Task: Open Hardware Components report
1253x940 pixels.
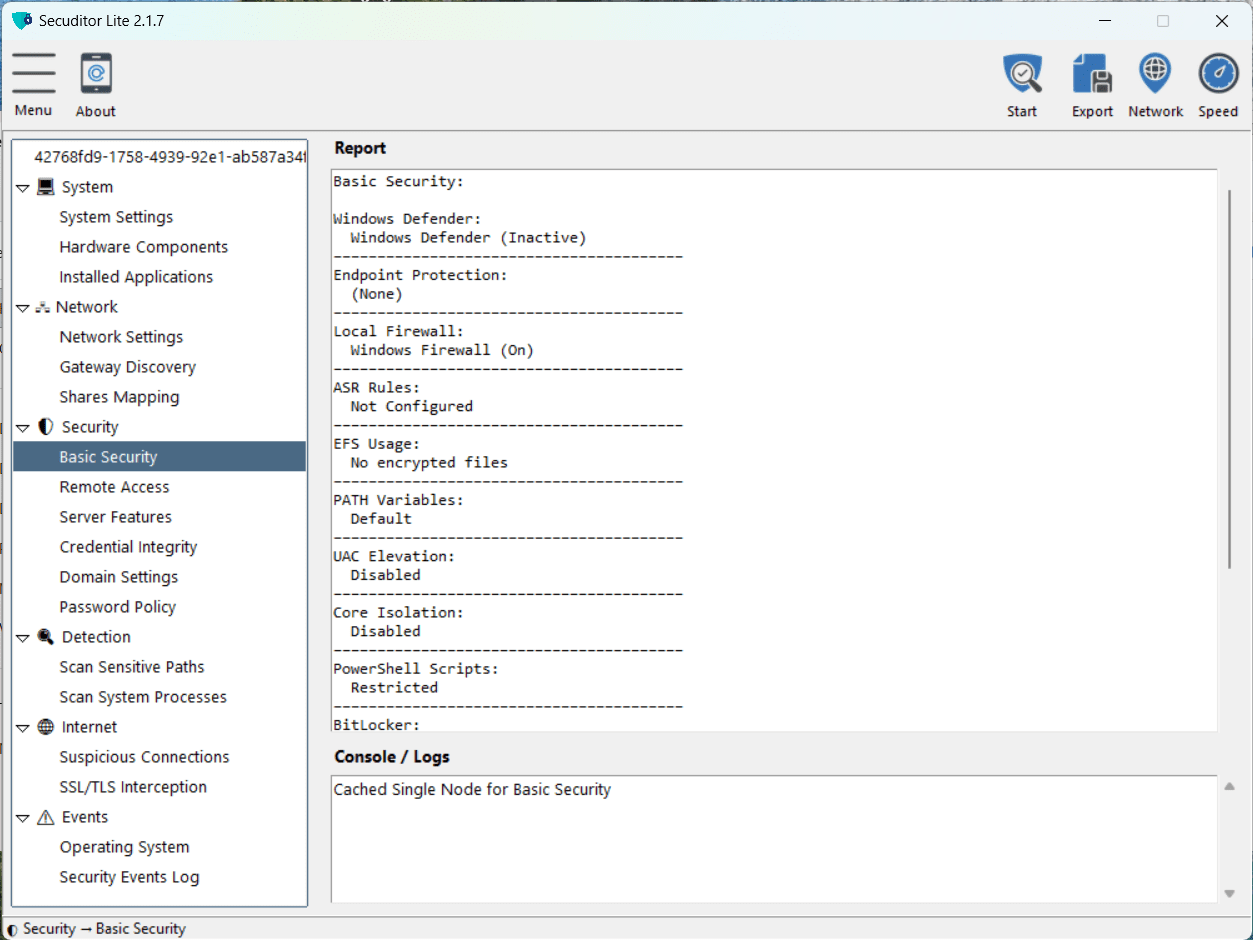Action: tap(144, 247)
